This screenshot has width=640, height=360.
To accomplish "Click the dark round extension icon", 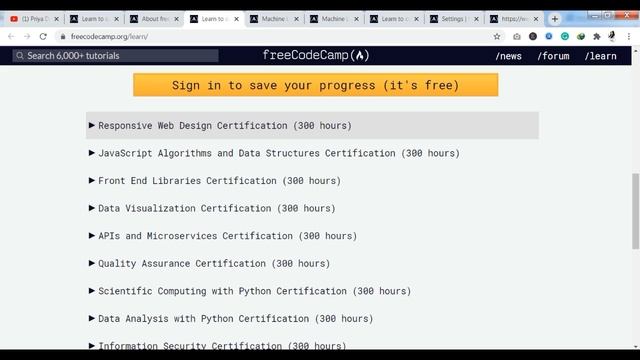I will (x=533, y=36).
